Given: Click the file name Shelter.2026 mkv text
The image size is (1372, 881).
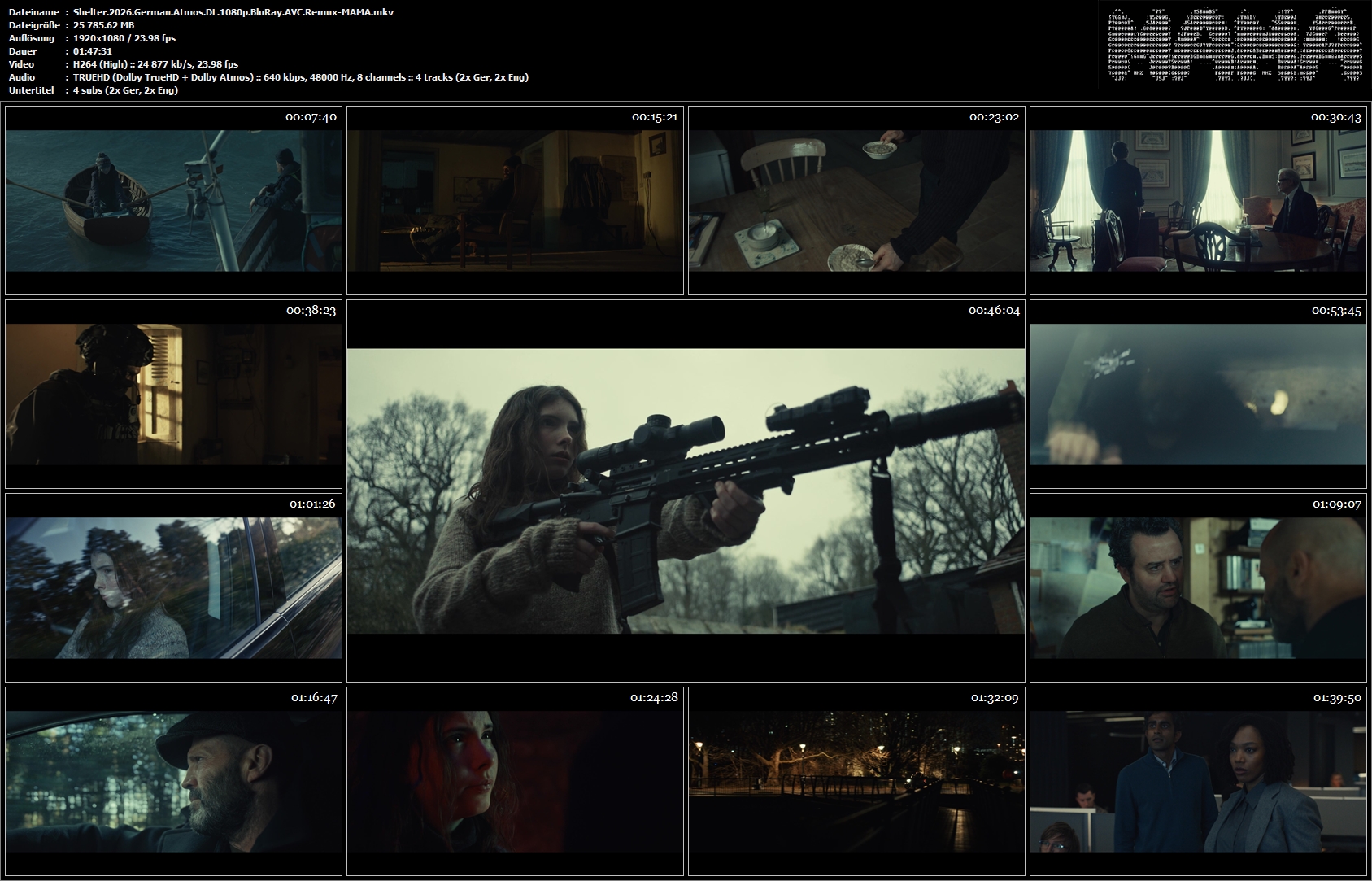Looking at the screenshot, I should (233, 12).
